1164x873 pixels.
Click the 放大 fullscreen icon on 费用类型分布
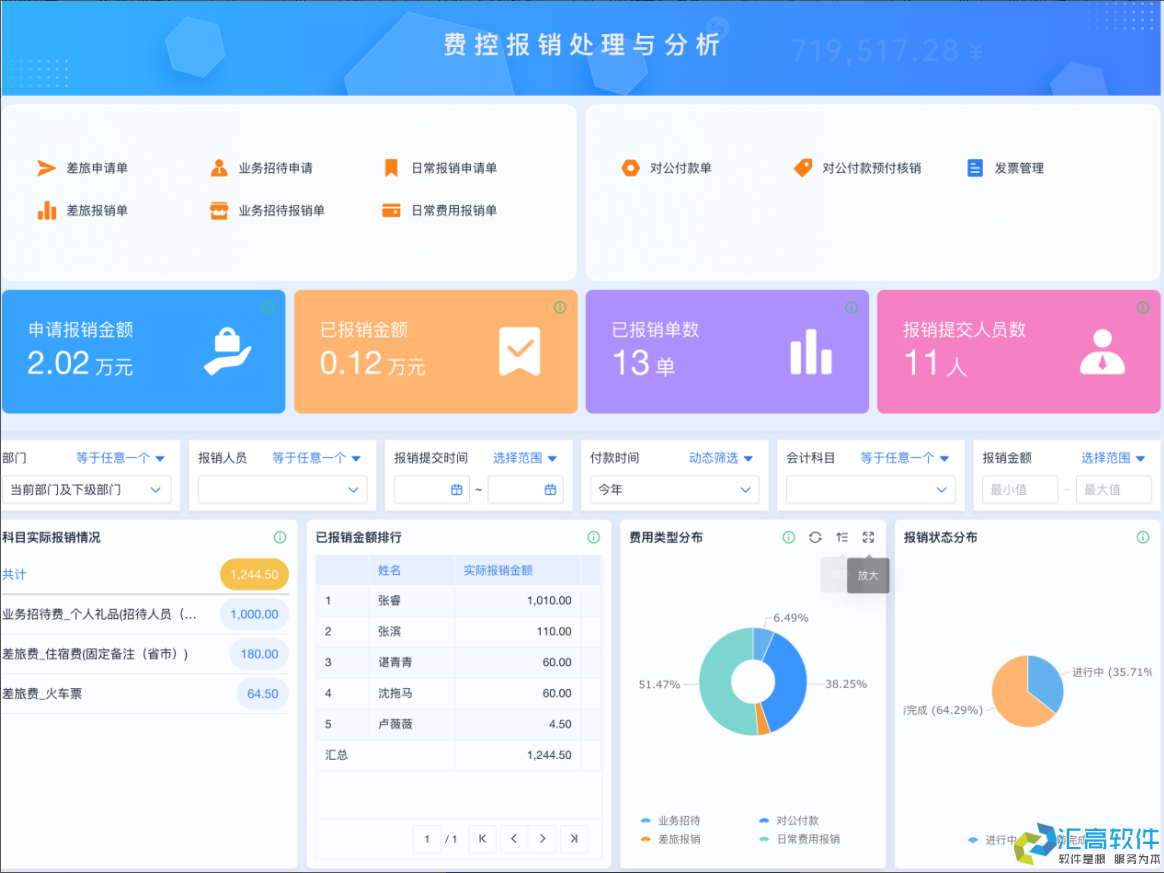tap(867, 537)
